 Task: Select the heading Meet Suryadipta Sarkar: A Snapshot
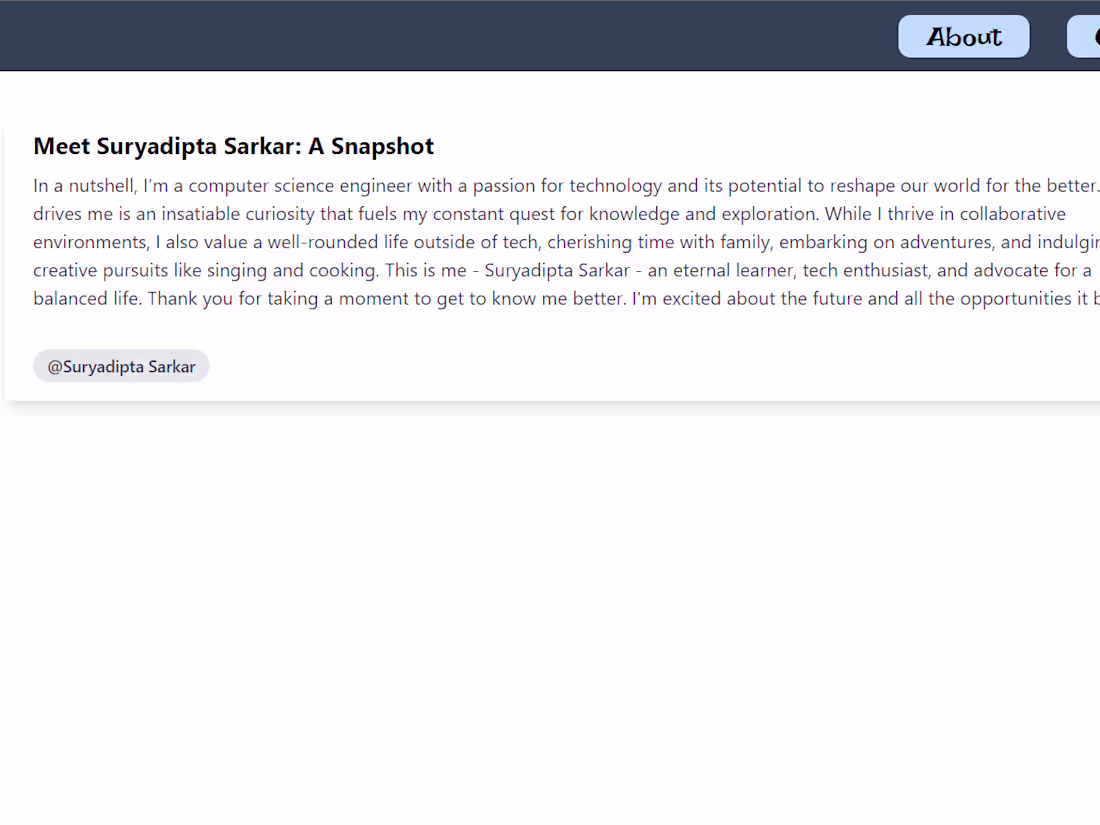click(x=233, y=146)
